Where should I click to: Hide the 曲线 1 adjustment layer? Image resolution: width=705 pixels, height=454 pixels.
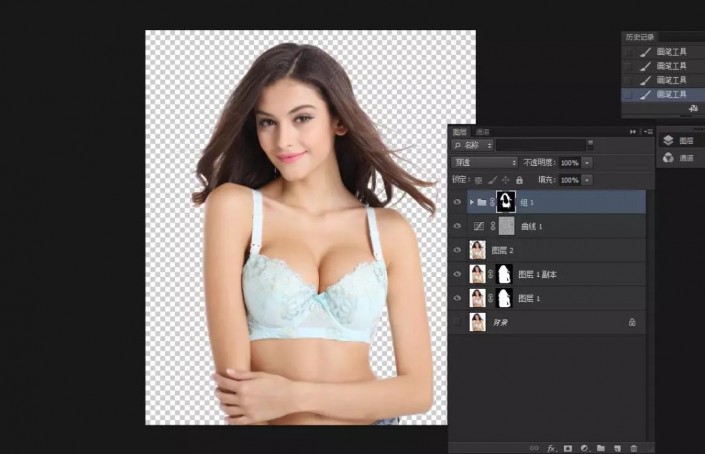pos(457,226)
